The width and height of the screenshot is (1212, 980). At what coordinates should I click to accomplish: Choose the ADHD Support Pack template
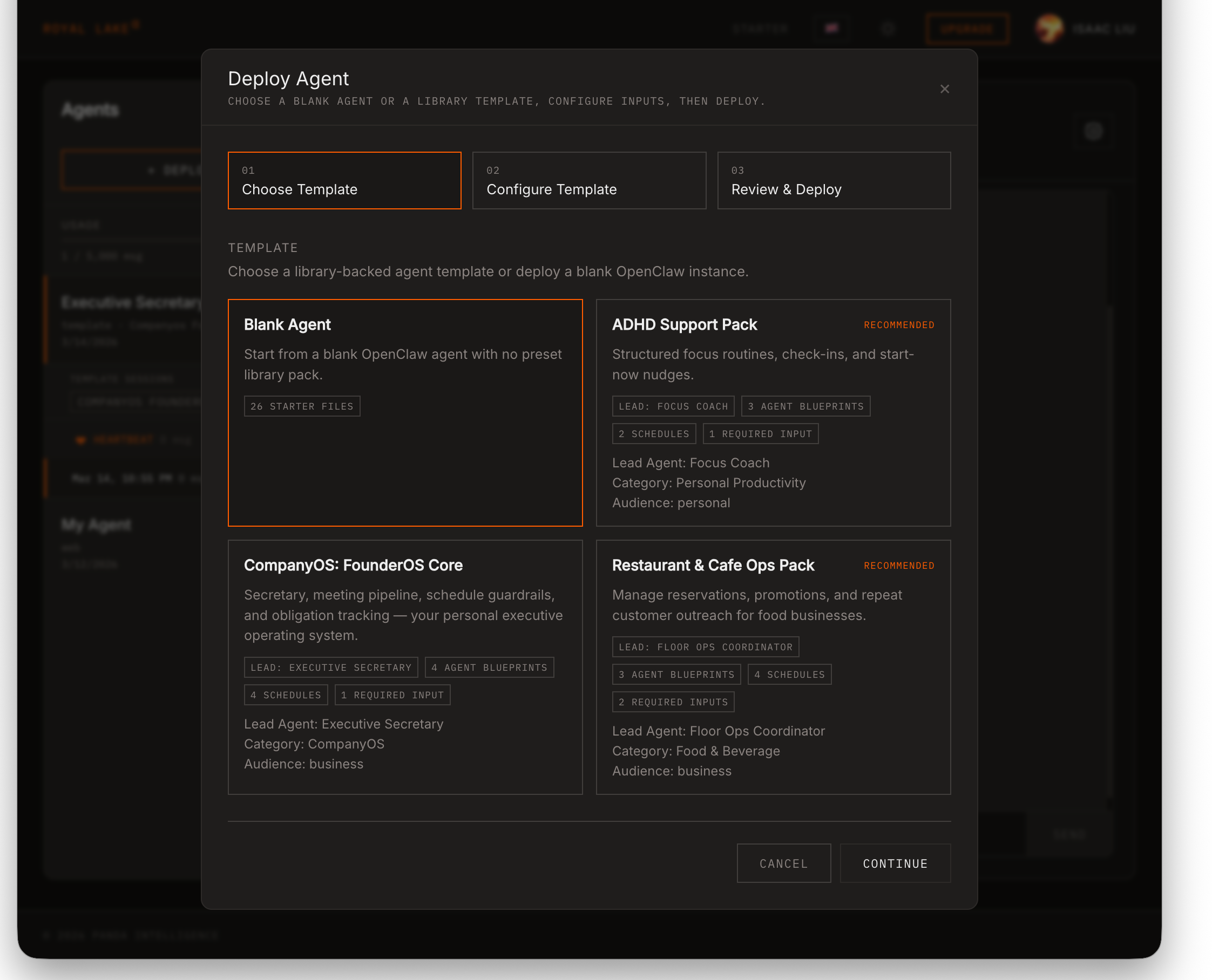(773, 412)
